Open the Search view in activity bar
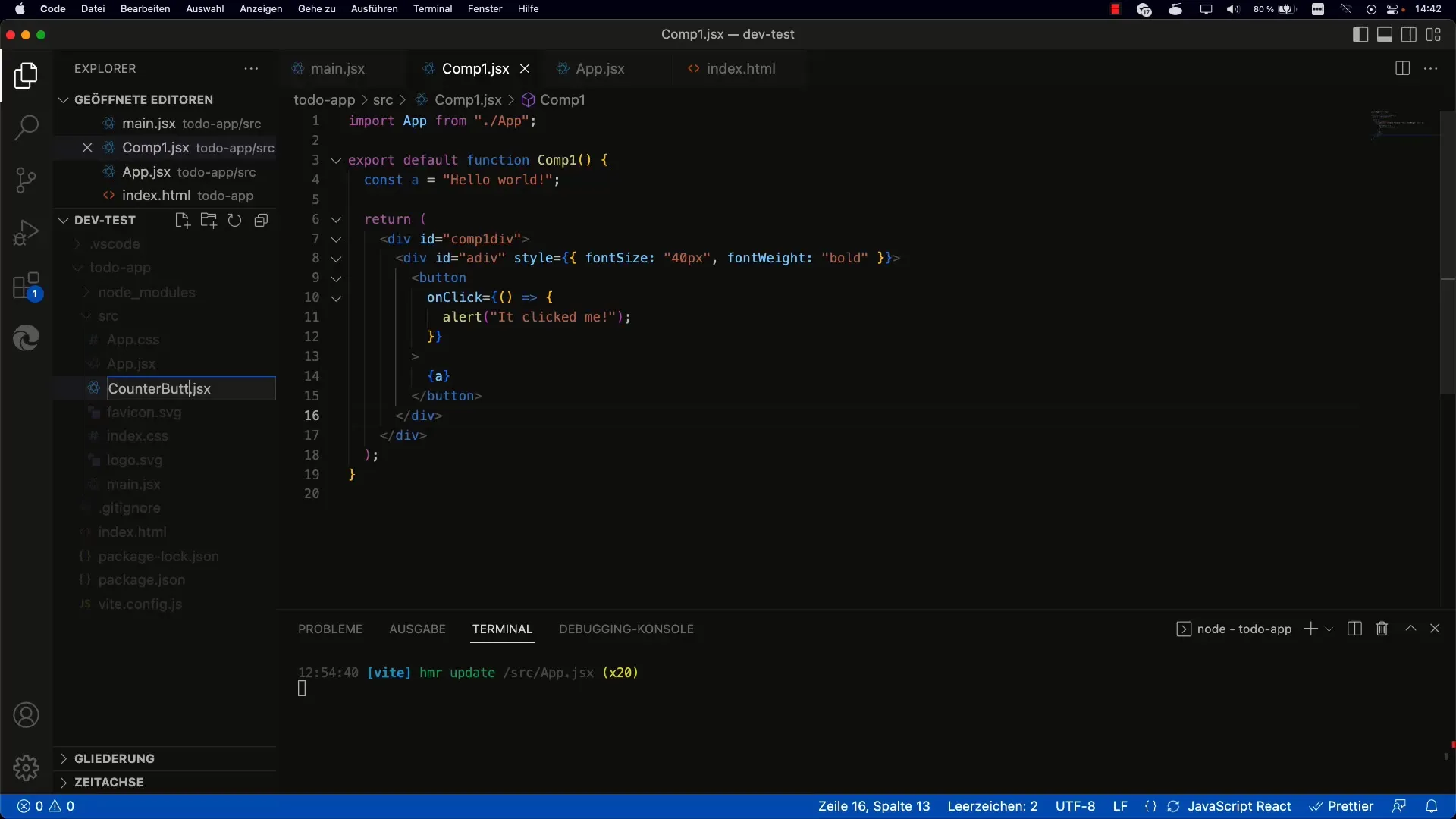 click(x=26, y=127)
